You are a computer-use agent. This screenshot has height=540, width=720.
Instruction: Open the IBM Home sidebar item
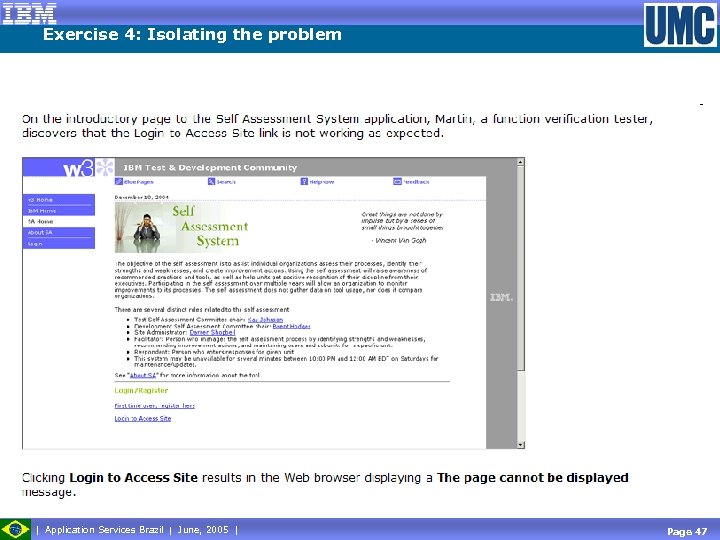pyautogui.click(x=59, y=211)
